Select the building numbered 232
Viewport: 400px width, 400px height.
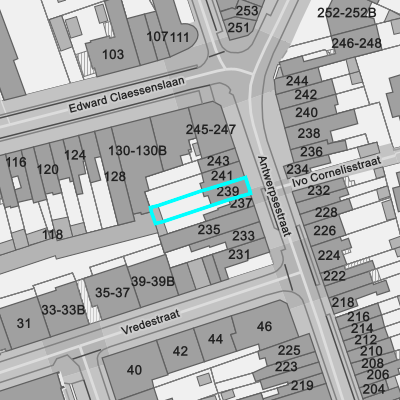319,190
